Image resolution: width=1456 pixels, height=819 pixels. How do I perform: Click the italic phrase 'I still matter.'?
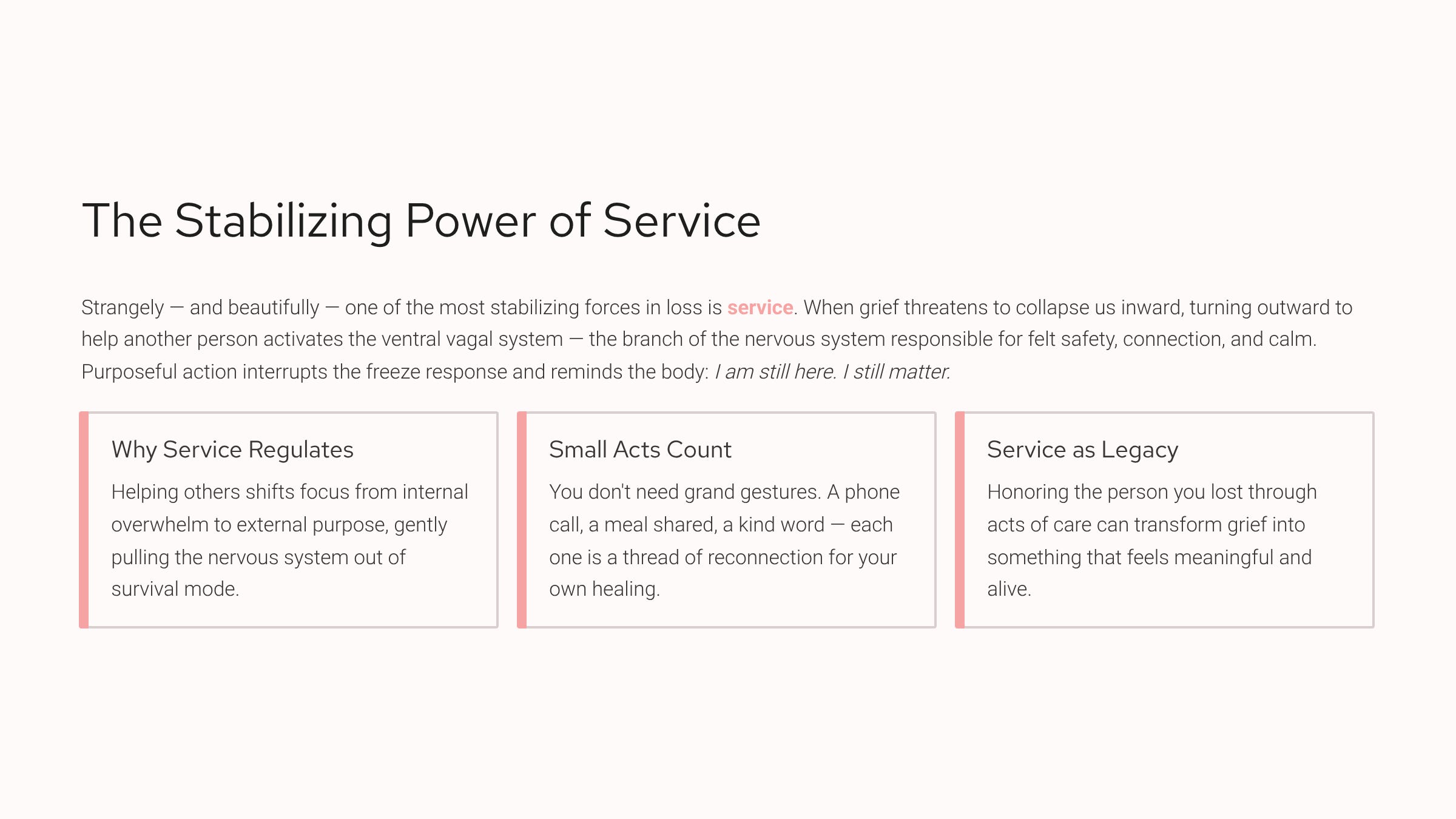click(x=897, y=372)
